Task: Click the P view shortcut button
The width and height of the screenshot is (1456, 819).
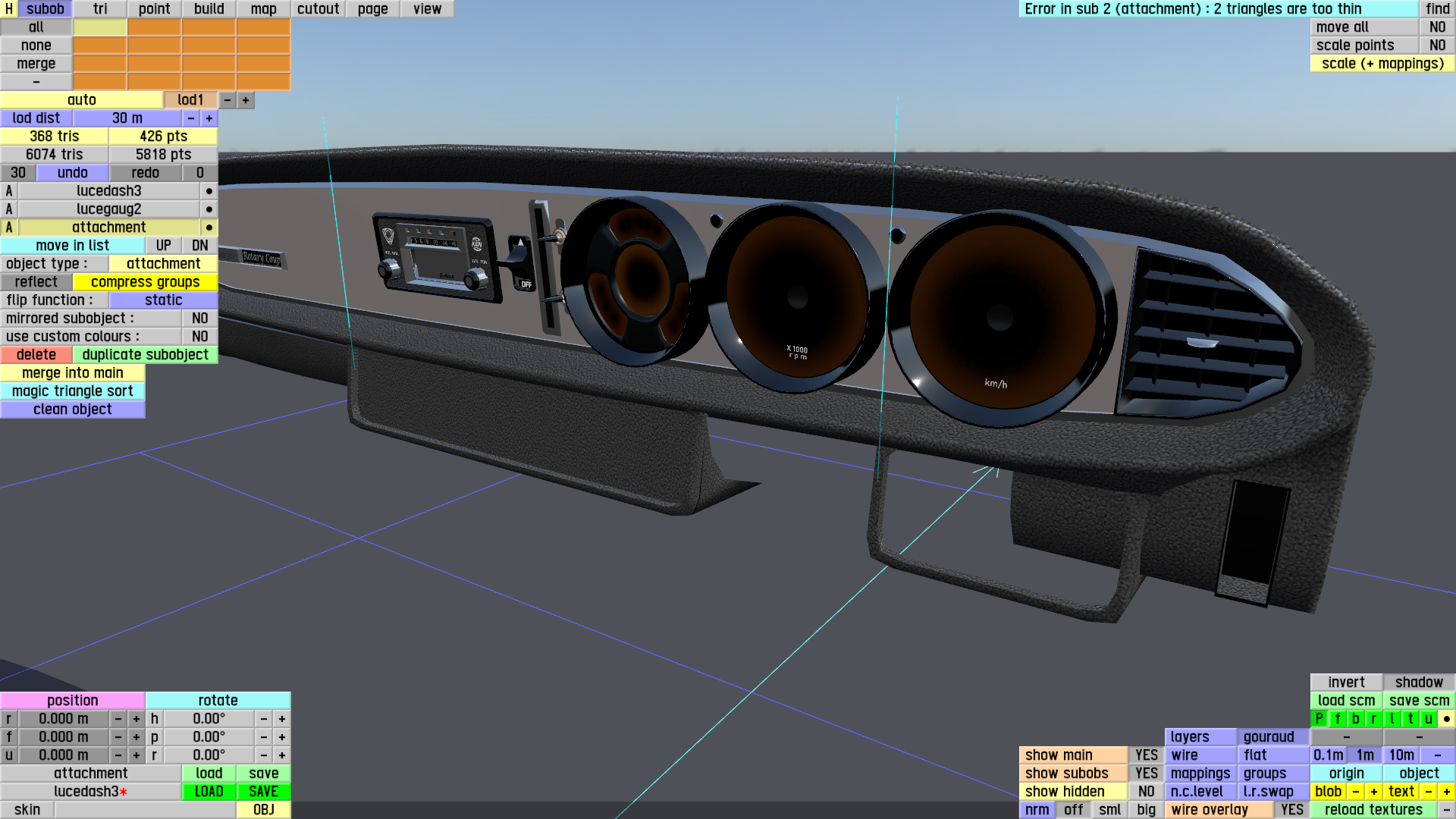Action: [x=1319, y=719]
